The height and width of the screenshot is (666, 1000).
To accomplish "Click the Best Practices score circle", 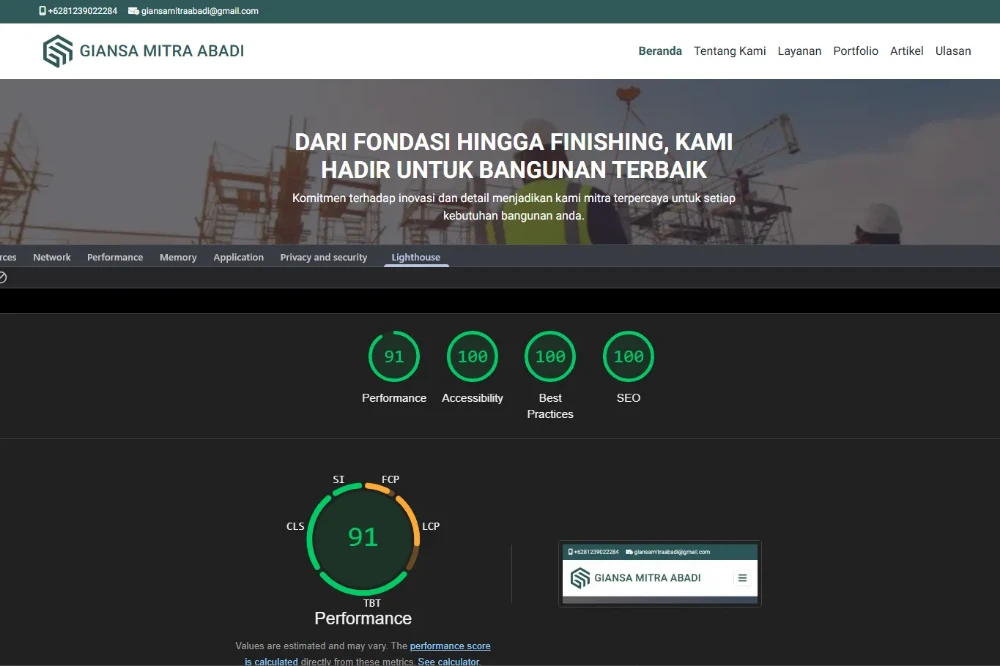I will pyautogui.click(x=549, y=356).
